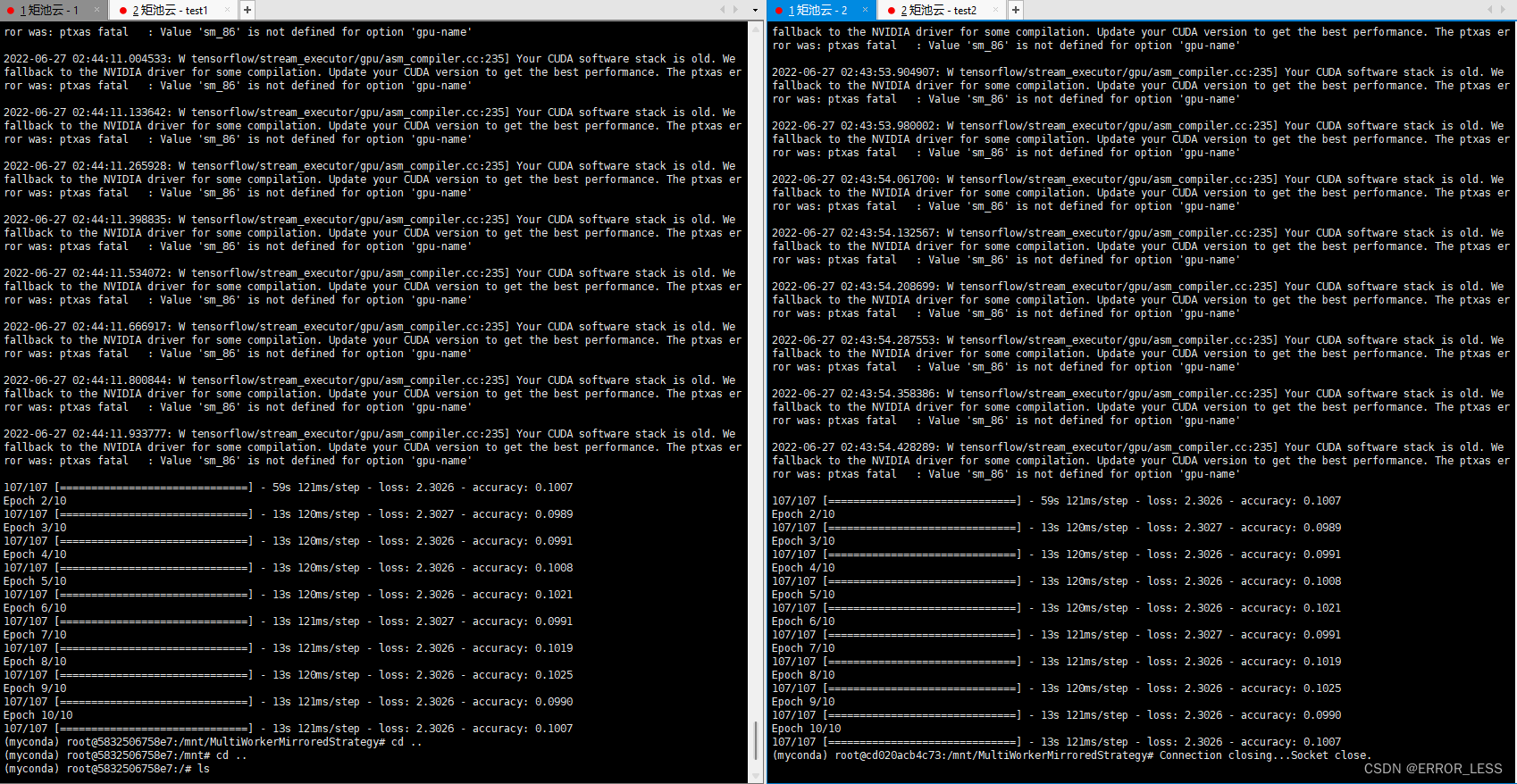Click the red status dot on '矩池云 - 2' tab
This screenshot has width=1517, height=784.
779,11
